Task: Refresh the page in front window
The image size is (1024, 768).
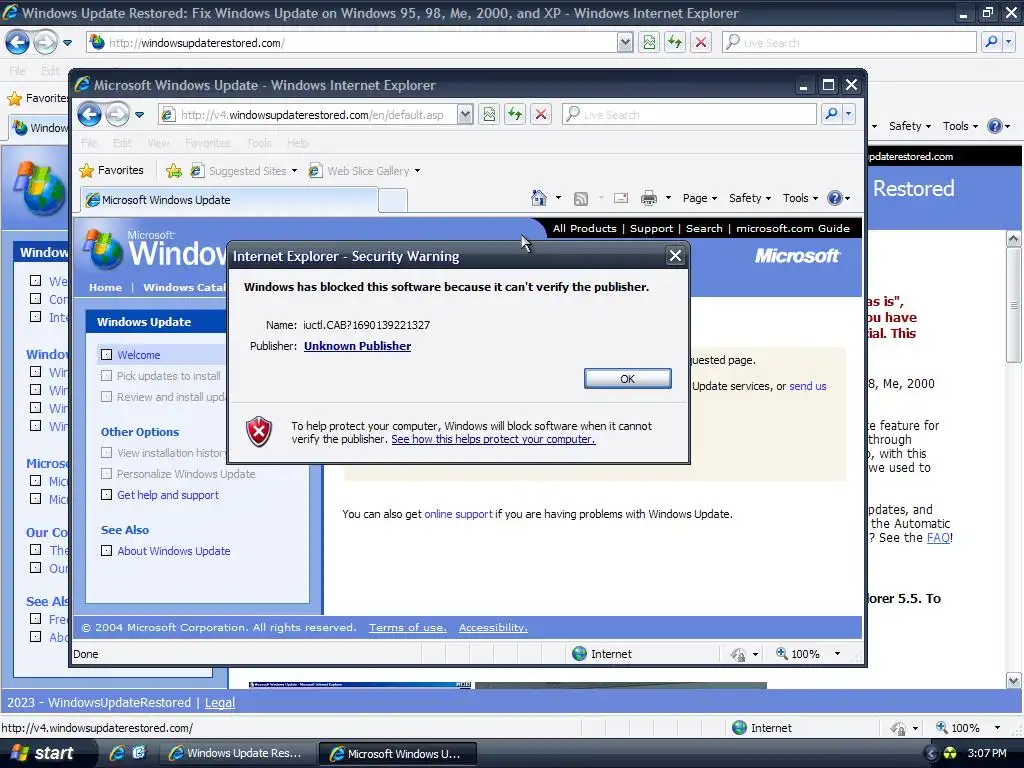Action: pyautogui.click(x=515, y=115)
